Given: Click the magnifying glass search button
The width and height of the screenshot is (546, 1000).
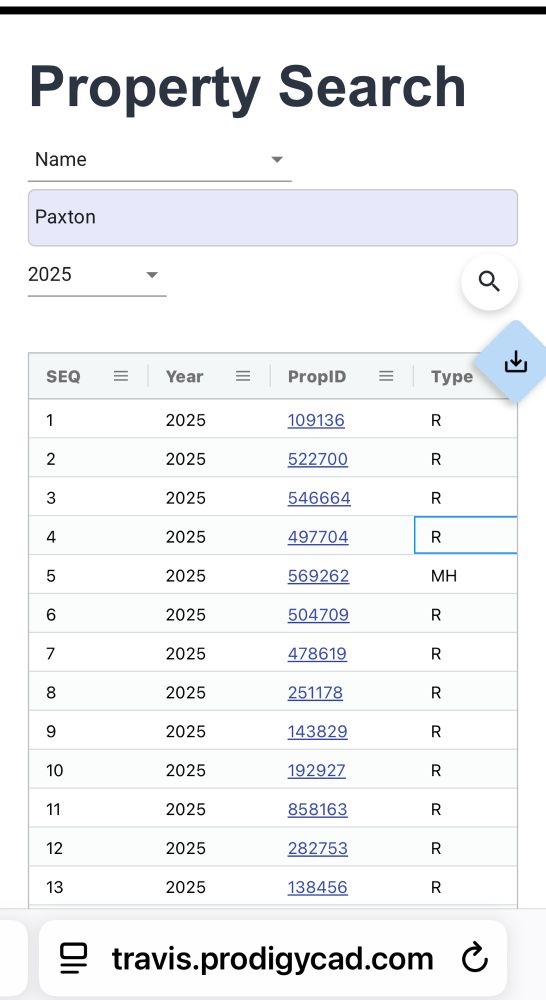Looking at the screenshot, I should (489, 281).
